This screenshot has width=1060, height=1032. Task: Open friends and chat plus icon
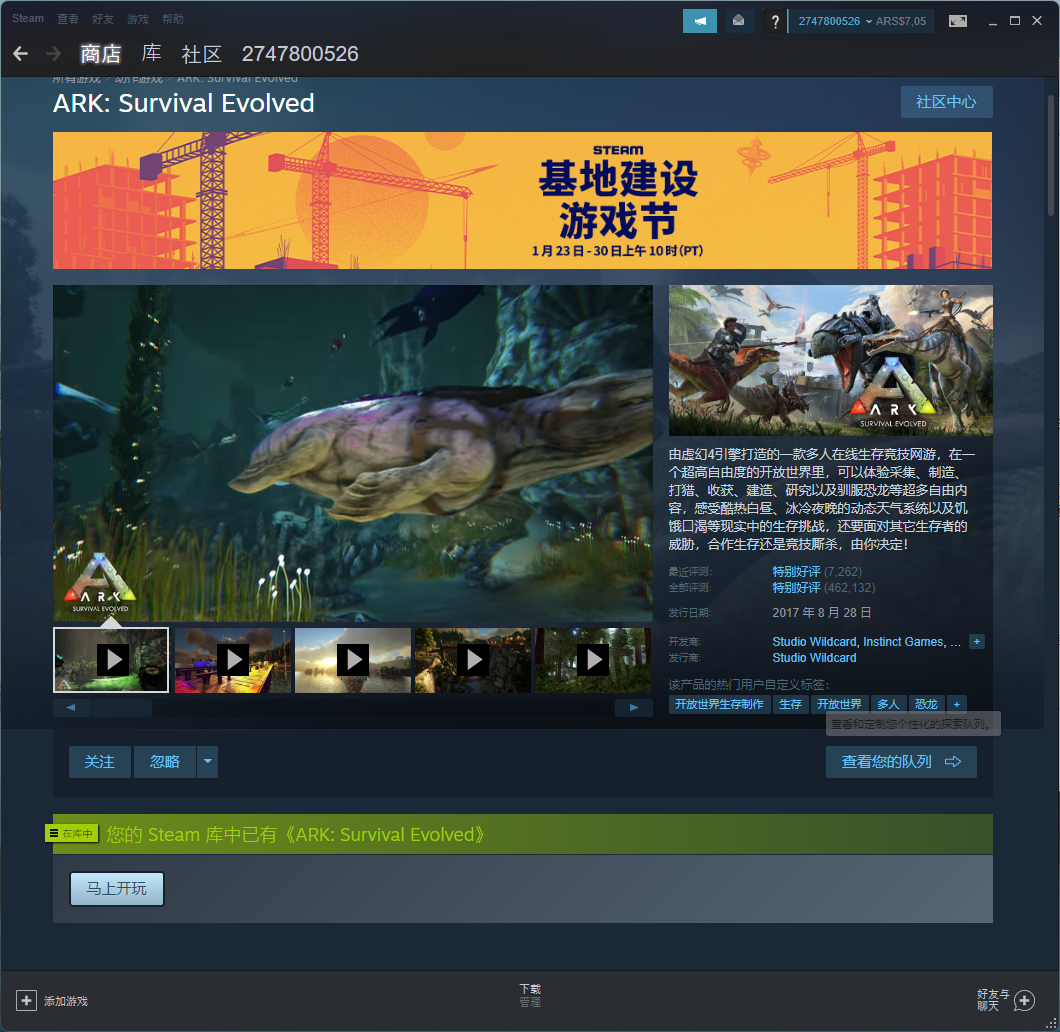coord(1025,1000)
